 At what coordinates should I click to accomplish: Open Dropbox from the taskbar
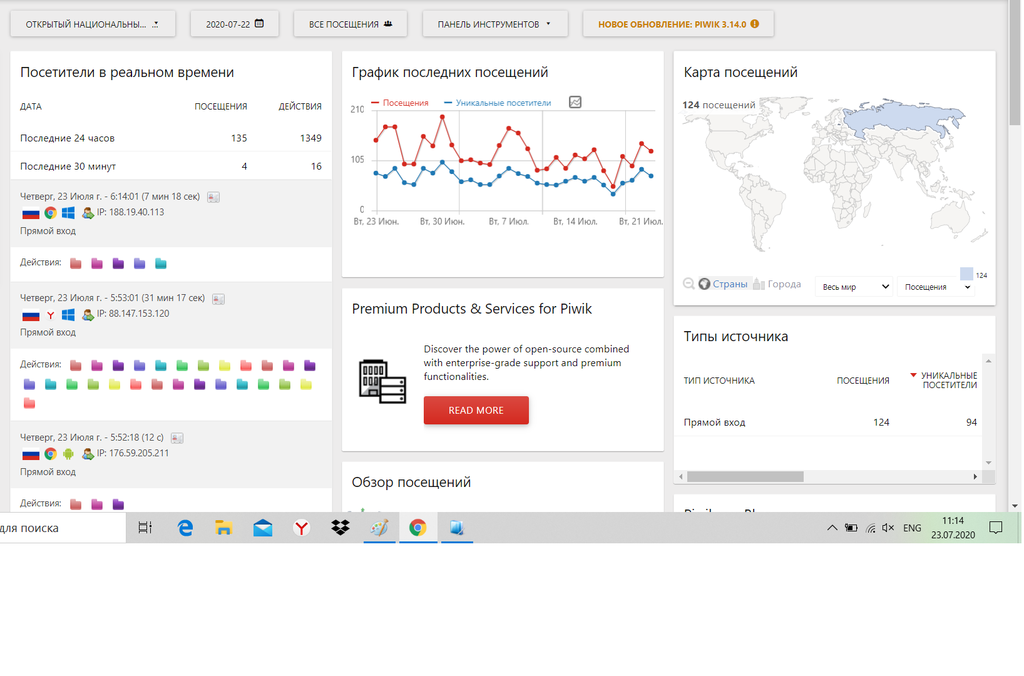click(340, 528)
